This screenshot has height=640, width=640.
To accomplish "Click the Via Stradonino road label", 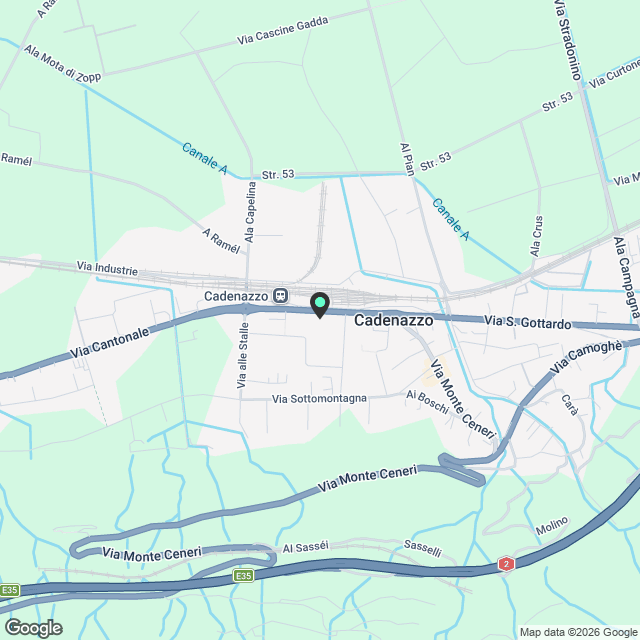I will click(x=568, y=40).
